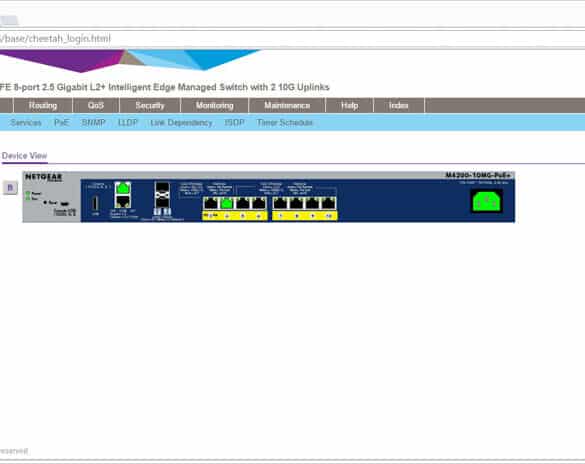Open the Security menu
Viewport: 585px width, 464px height.
[150, 106]
